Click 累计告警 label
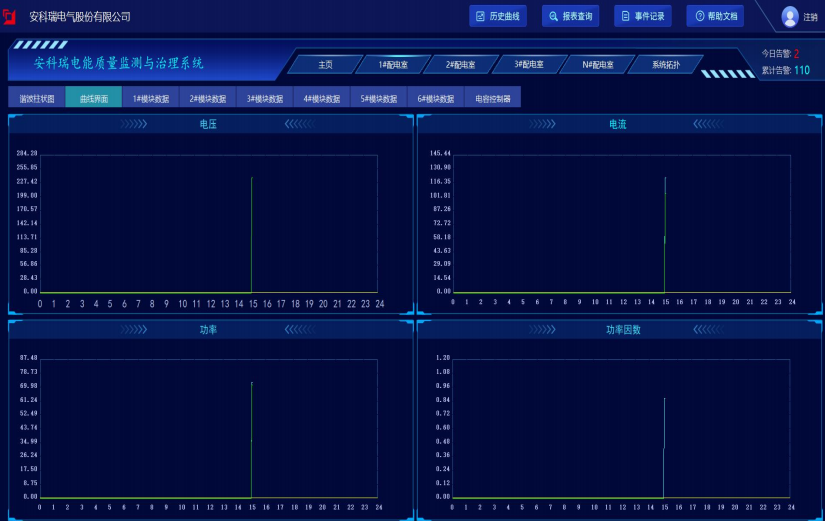The image size is (825, 521). pyautogui.click(x=776, y=70)
